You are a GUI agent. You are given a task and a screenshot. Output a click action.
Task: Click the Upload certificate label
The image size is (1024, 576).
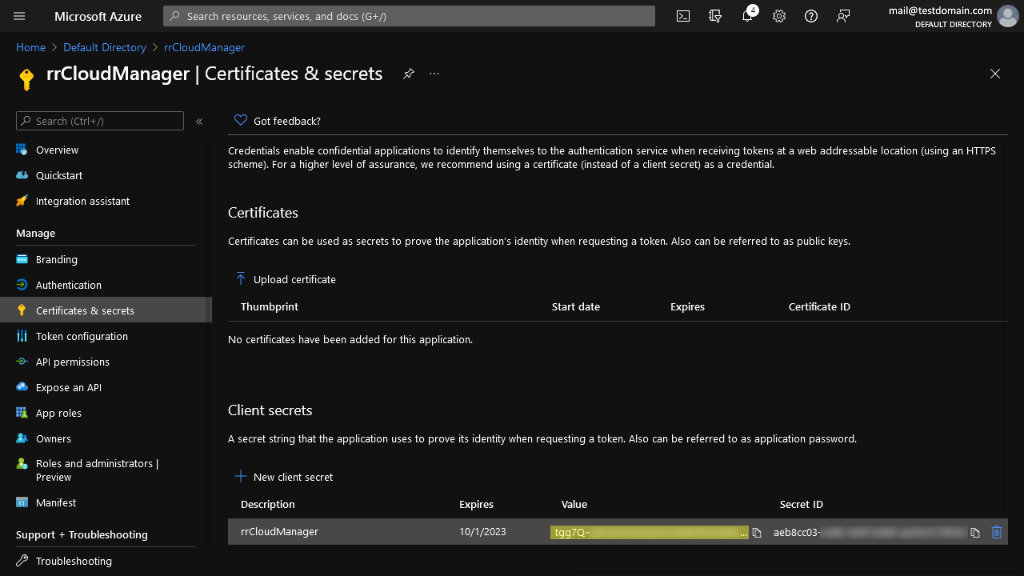point(295,280)
